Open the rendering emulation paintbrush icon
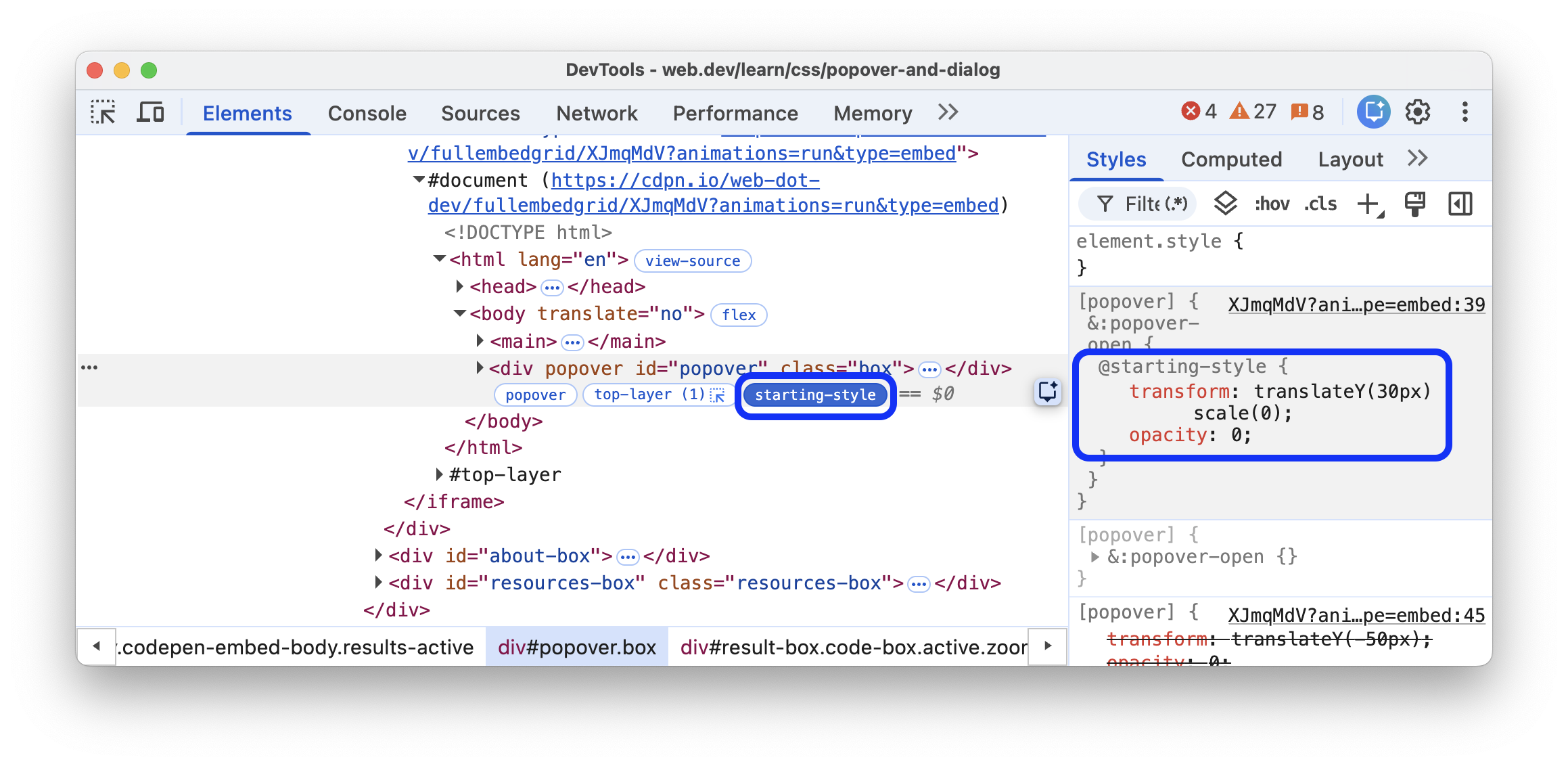Viewport: 1568px width, 766px height. (x=1414, y=204)
